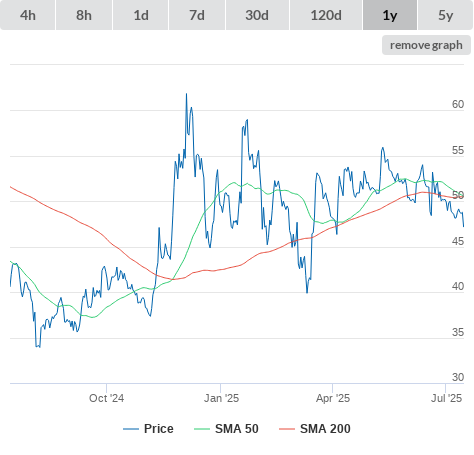Viewport: 474px width, 455px height.
Task: Click the red SMA 200 line swatch
Action: click(287, 429)
